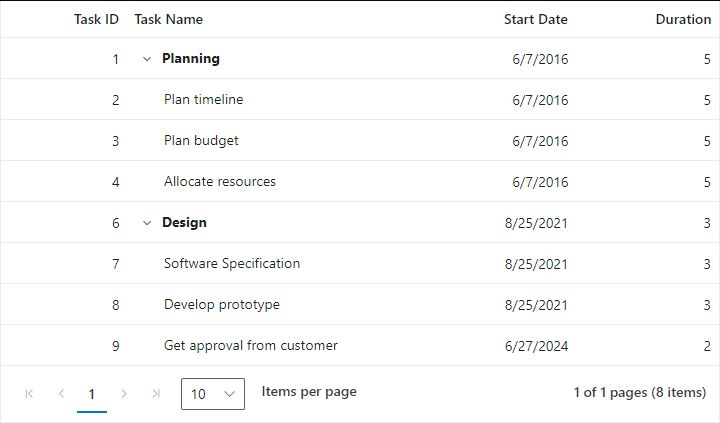Go to last page pager icon
720x423 pixels.
tap(156, 394)
